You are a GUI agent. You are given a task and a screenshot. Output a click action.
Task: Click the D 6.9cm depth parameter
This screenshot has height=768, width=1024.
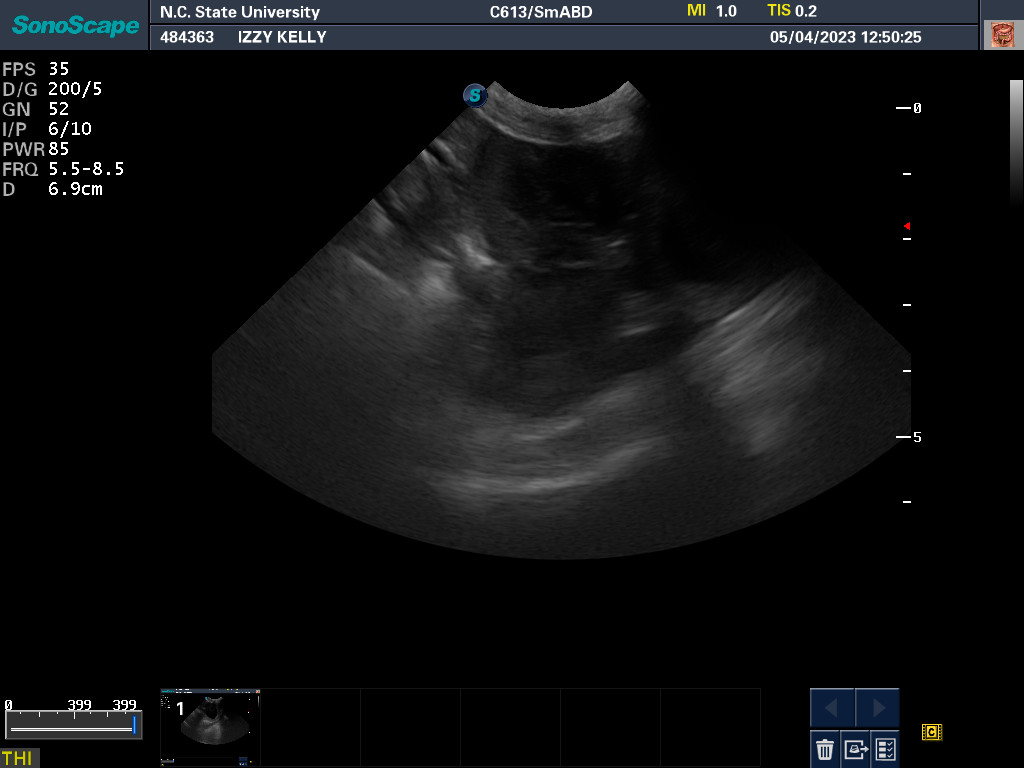pos(53,189)
